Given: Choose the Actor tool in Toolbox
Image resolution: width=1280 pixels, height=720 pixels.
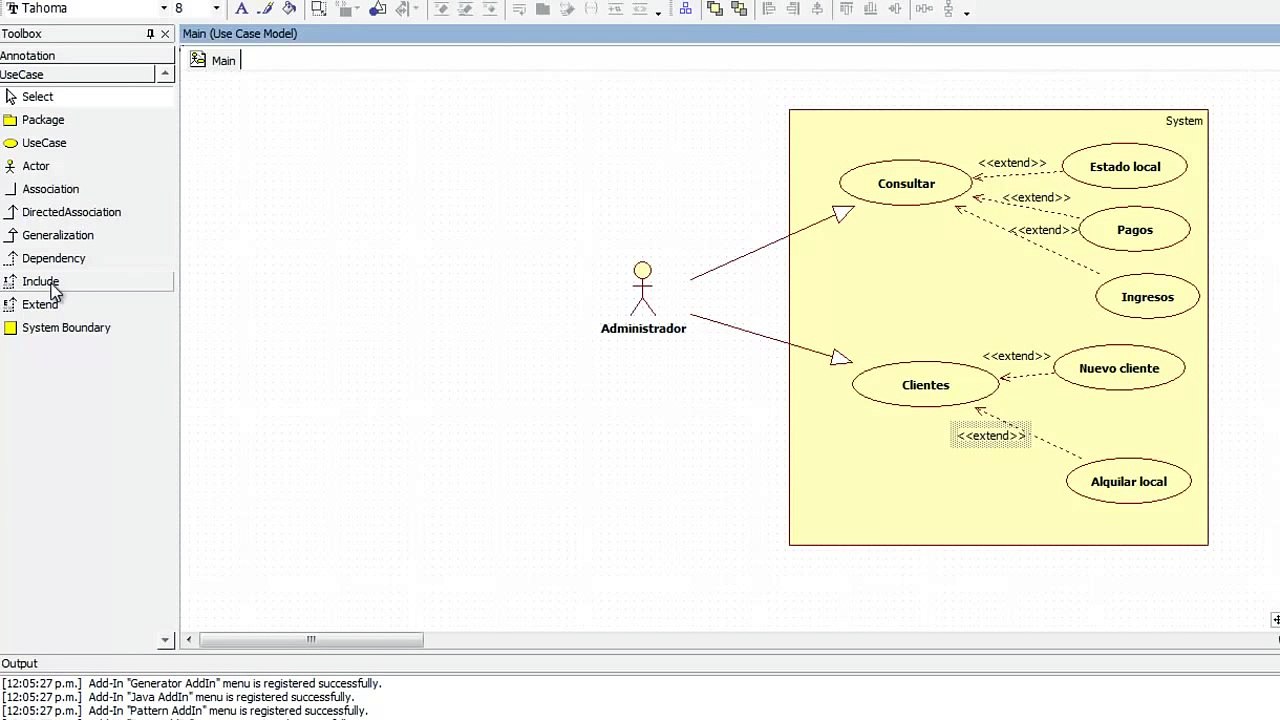Looking at the screenshot, I should [87, 166].
